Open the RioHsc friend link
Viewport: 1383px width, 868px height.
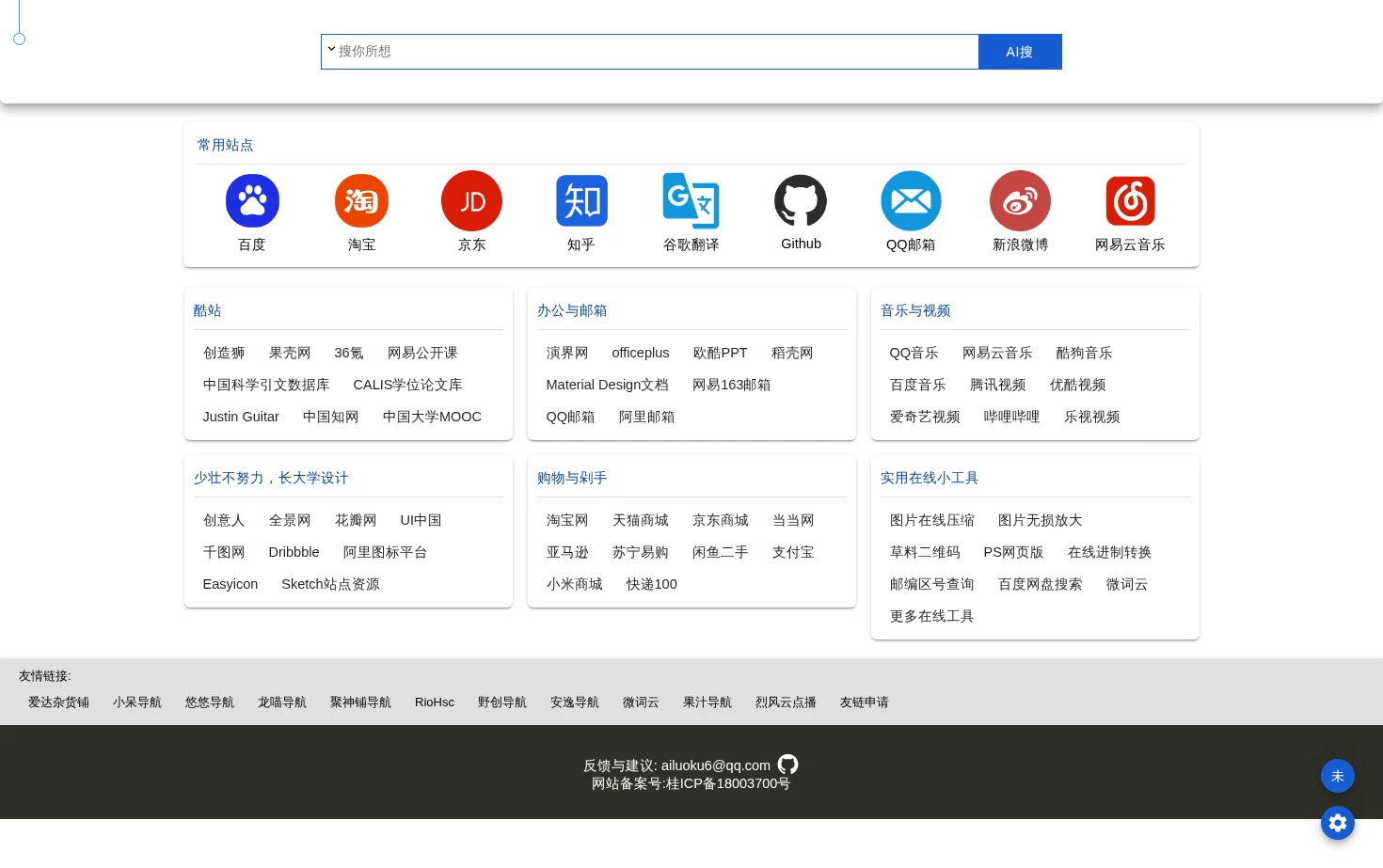(x=435, y=702)
